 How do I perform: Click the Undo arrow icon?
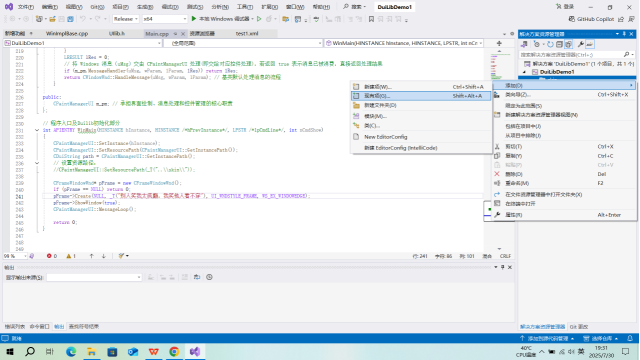[83, 19]
